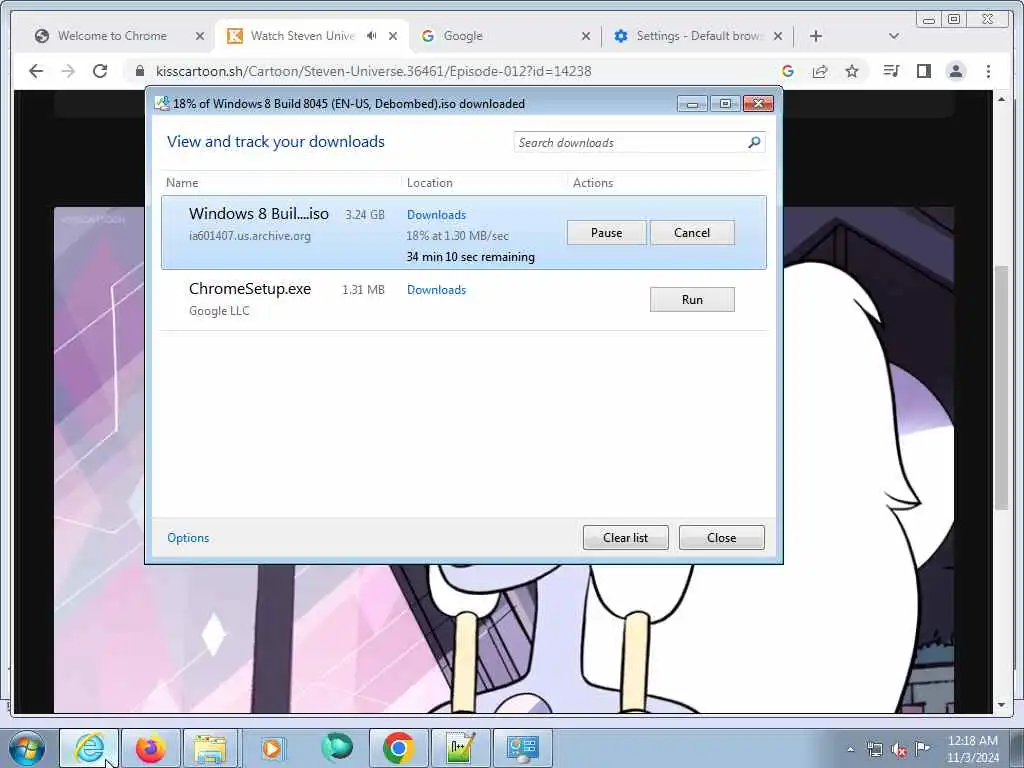Click the Location column header
Viewport: 1024px width, 768px height.
tap(430, 183)
